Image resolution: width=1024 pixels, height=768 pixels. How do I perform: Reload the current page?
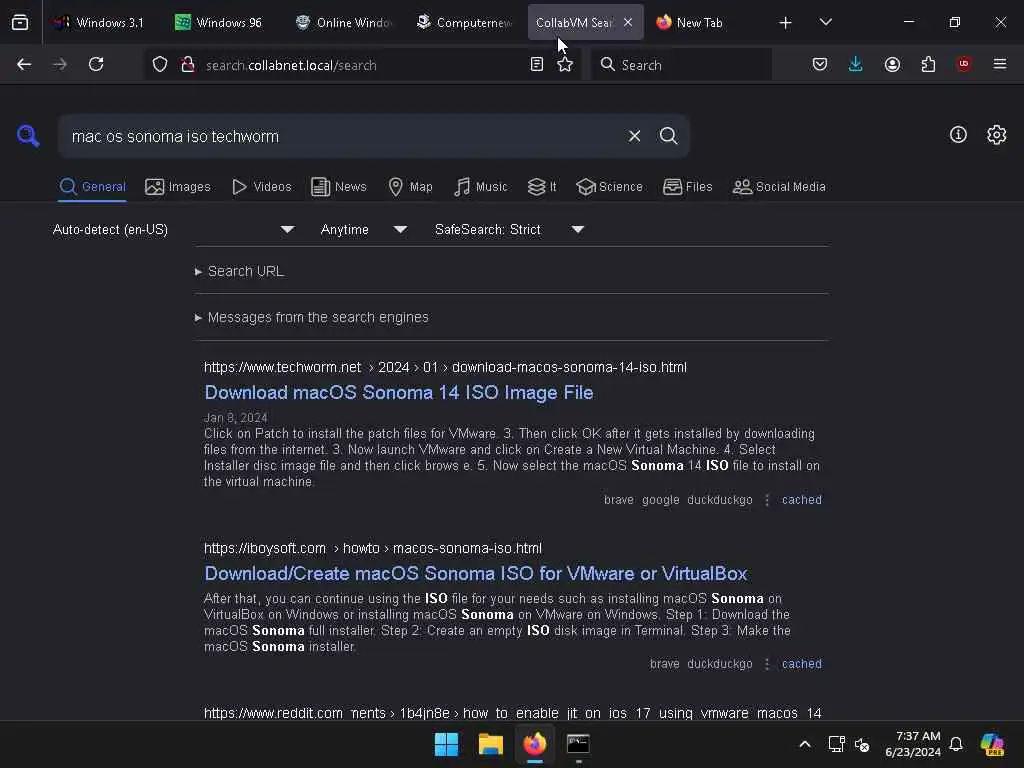click(x=96, y=64)
